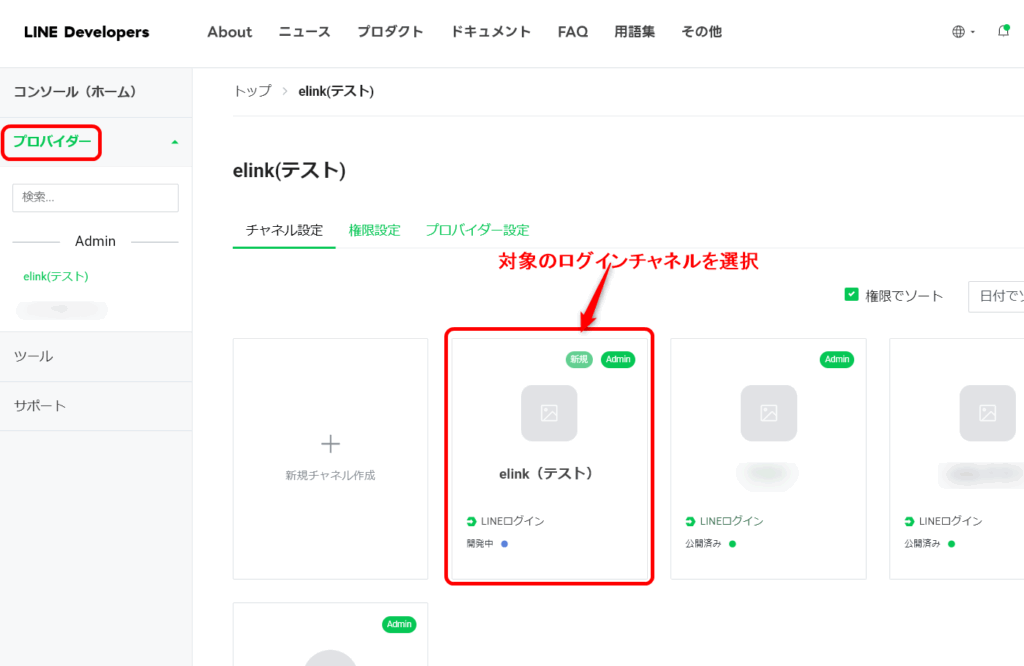Click 新規チャネル作成 label

click(330, 475)
